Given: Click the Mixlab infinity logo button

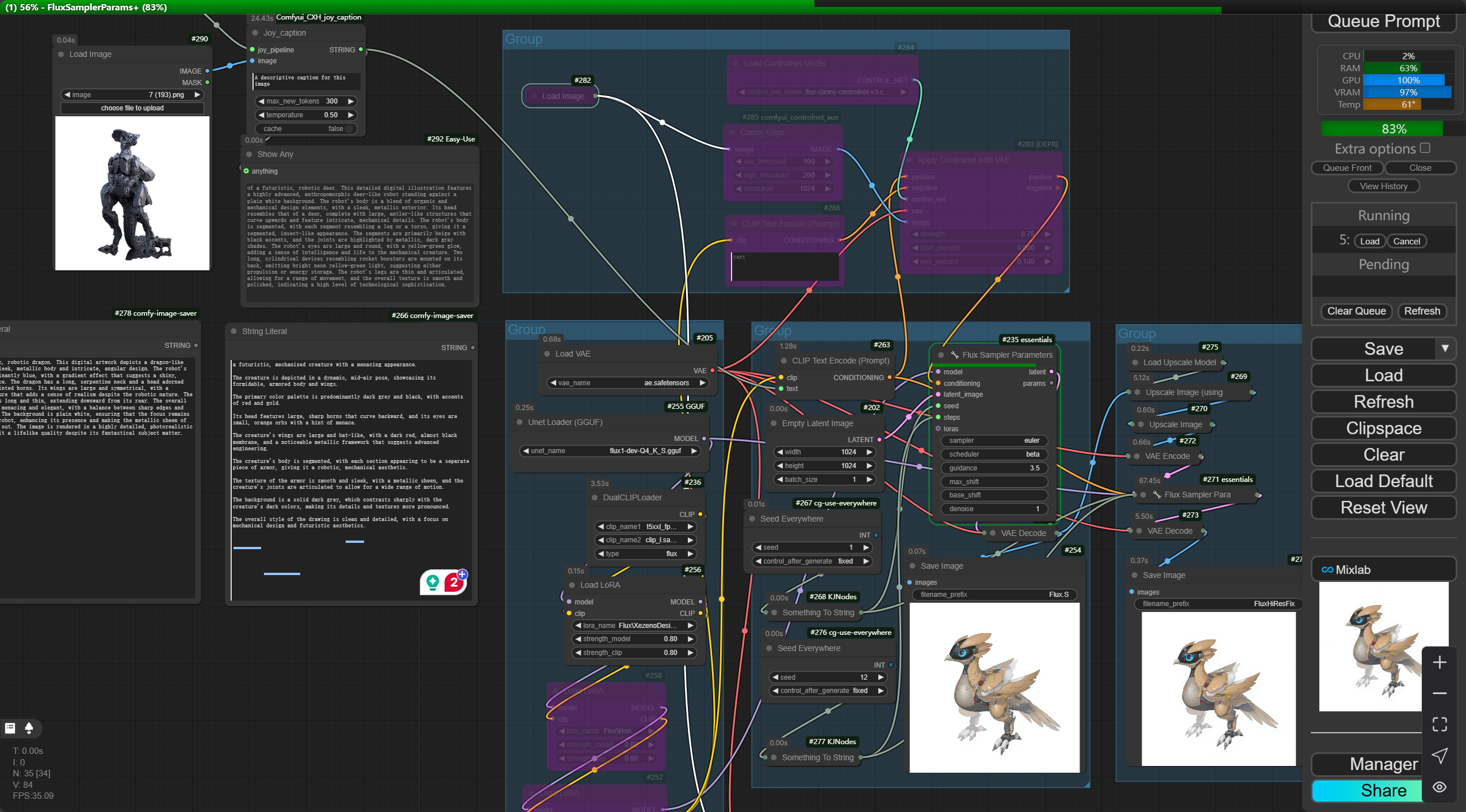Looking at the screenshot, I should tap(1327, 570).
